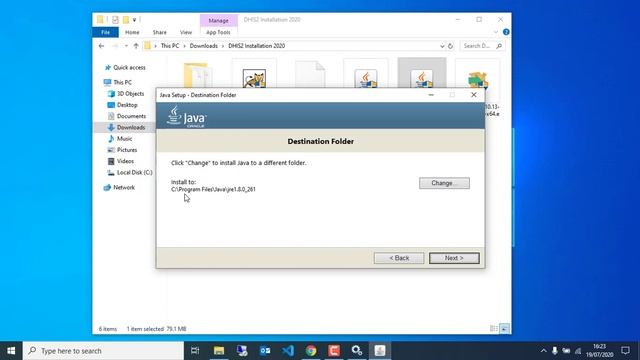This screenshot has height=360, width=640.
Task: Open the network icon in the system tray
Action: point(578,351)
